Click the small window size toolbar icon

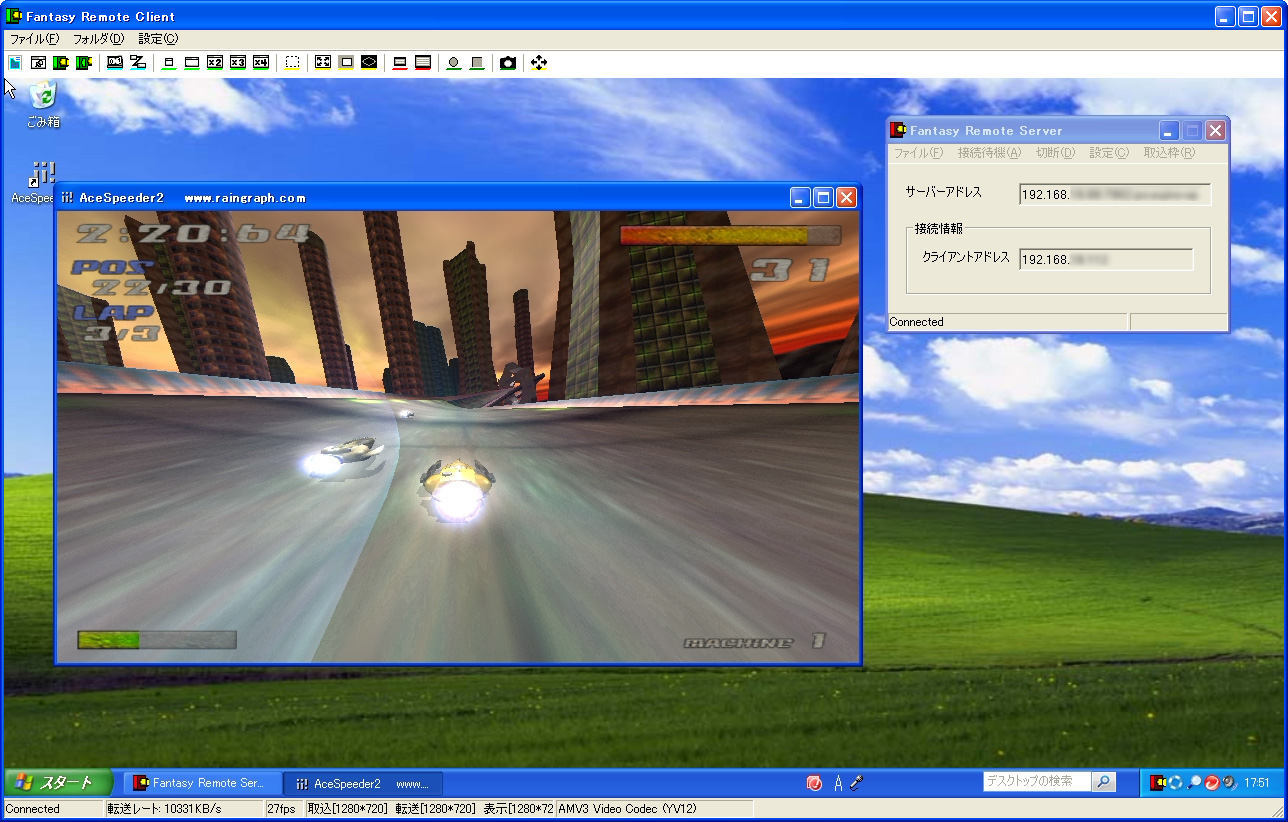(169, 63)
